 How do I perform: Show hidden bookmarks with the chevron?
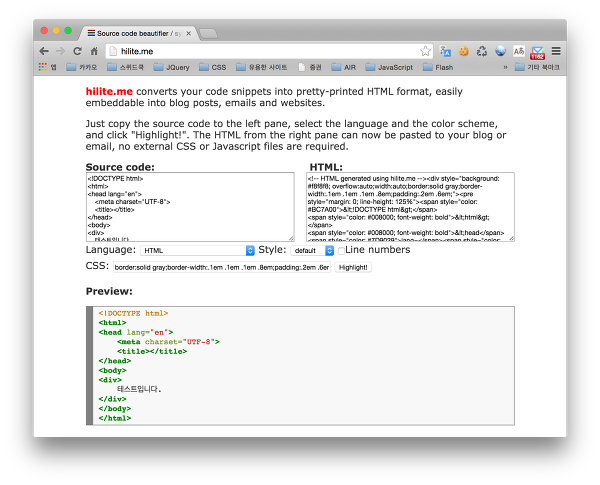pos(505,67)
